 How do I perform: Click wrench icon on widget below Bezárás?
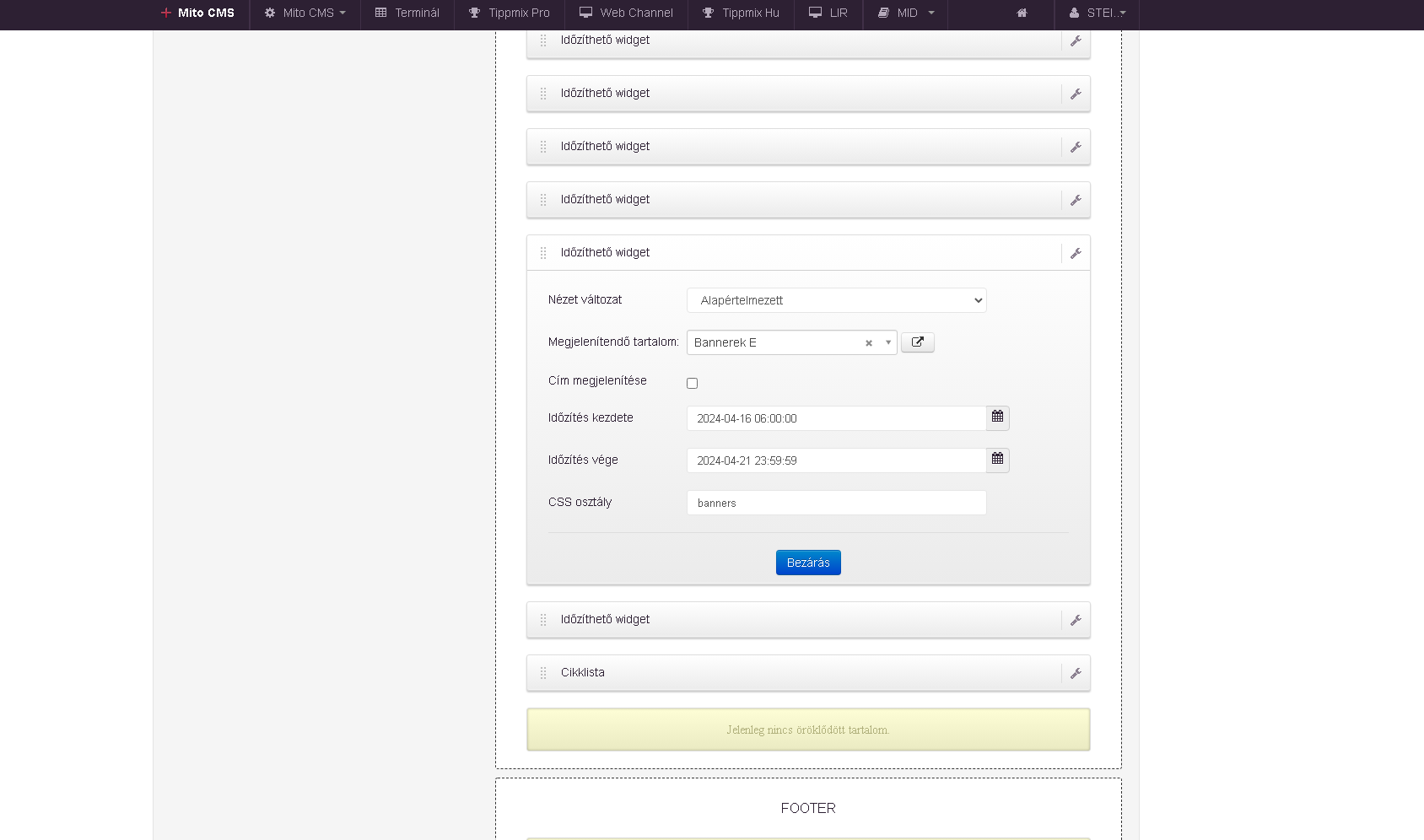(1076, 620)
